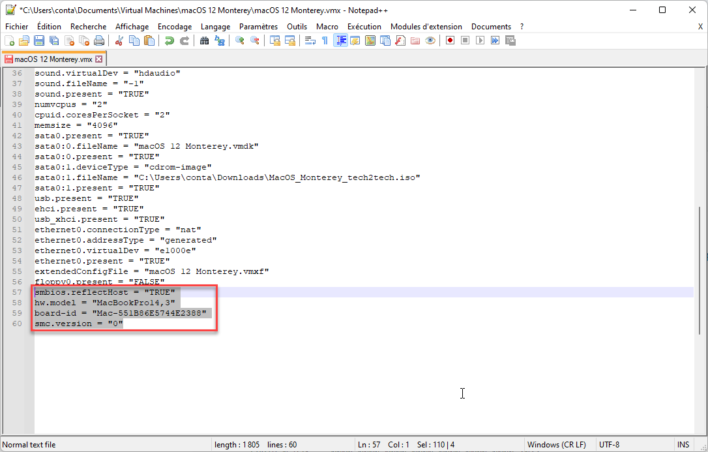The width and height of the screenshot is (708, 452).
Task: Click the Redo arrow icon
Action: point(184,41)
